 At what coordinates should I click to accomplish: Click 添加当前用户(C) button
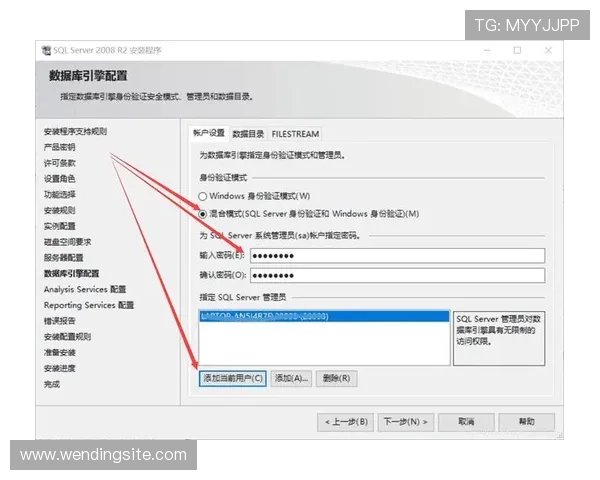coord(233,379)
